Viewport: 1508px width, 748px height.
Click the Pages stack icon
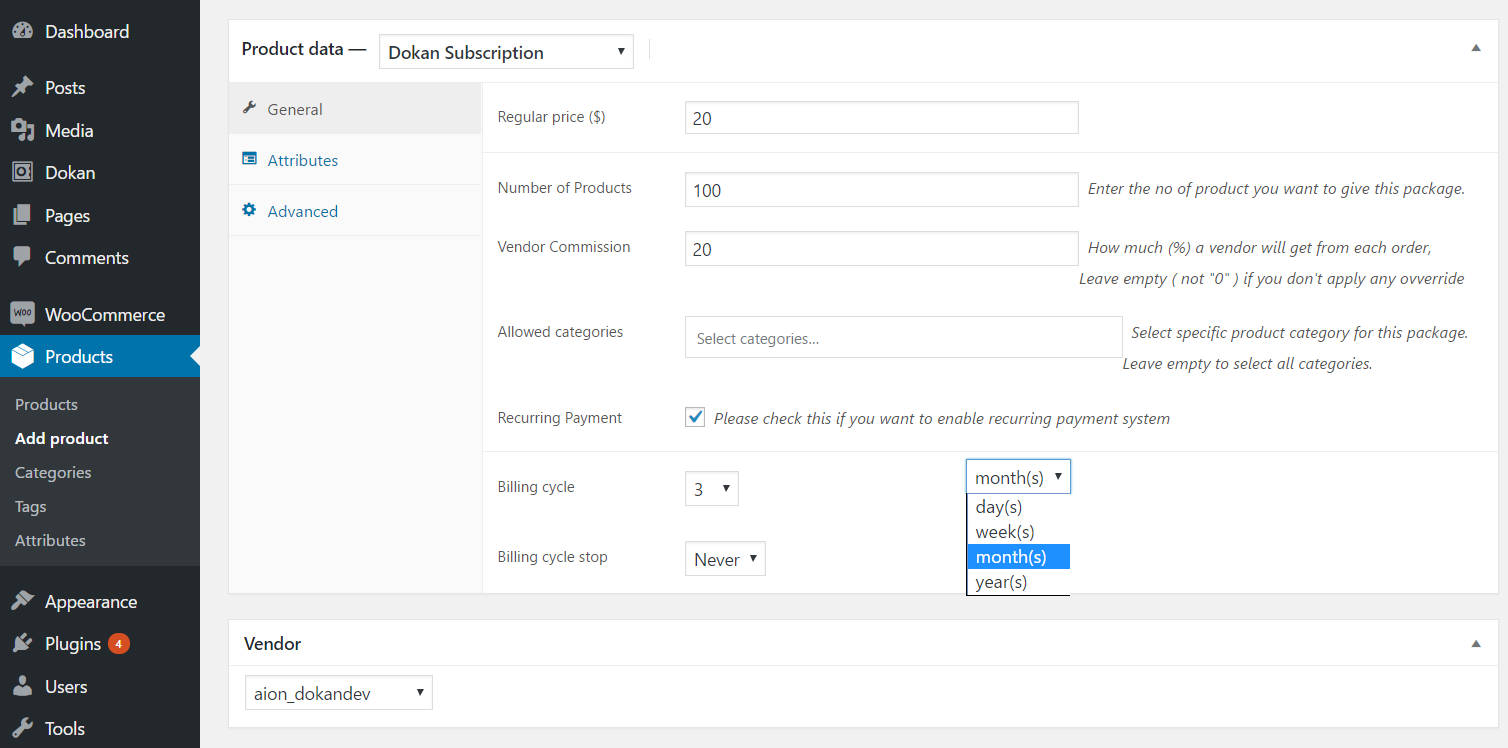tap(22, 216)
